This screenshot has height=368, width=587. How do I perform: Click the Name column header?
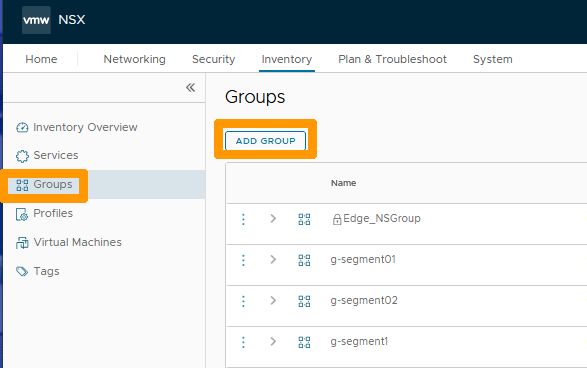(343, 183)
